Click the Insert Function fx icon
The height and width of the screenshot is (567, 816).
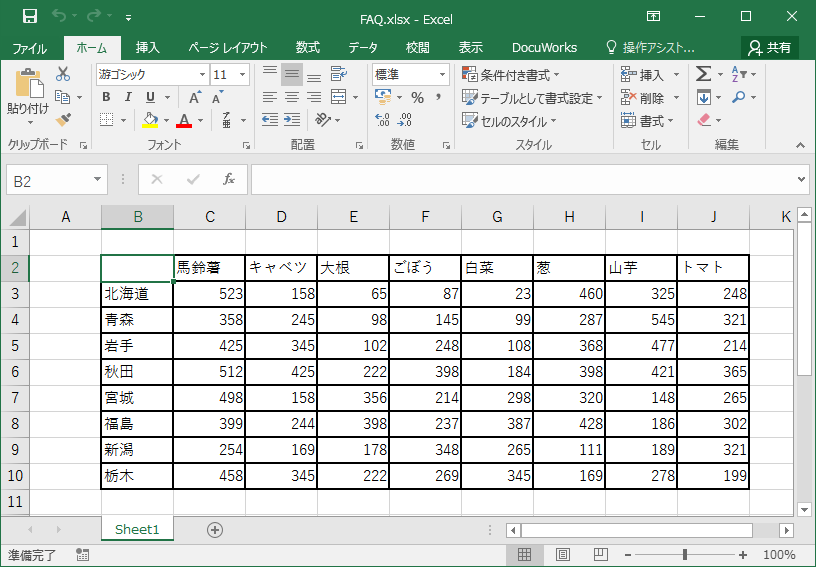tap(228, 179)
